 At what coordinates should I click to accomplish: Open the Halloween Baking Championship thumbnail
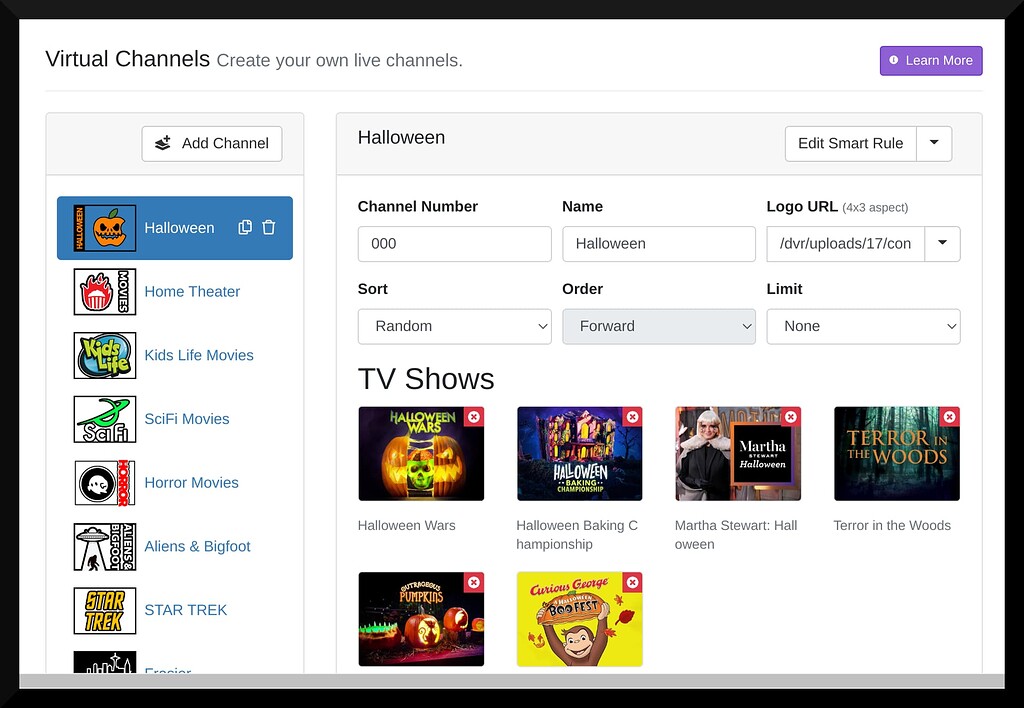pyautogui.click(x=580, y=453)
